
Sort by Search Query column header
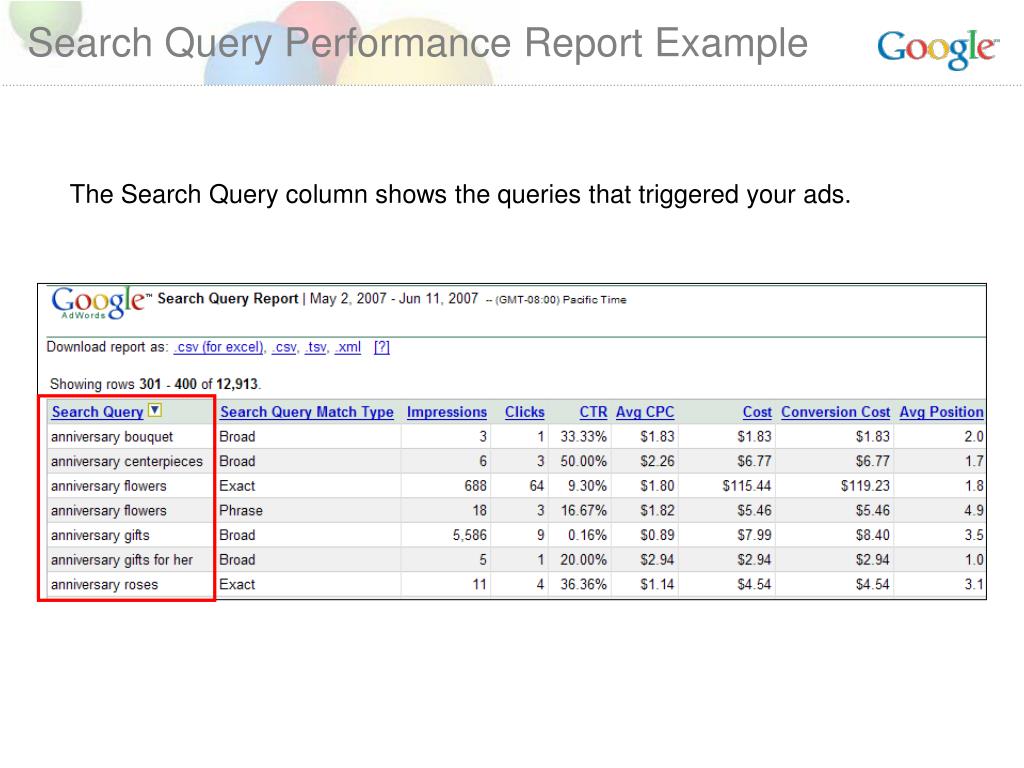tap(97, 412)
